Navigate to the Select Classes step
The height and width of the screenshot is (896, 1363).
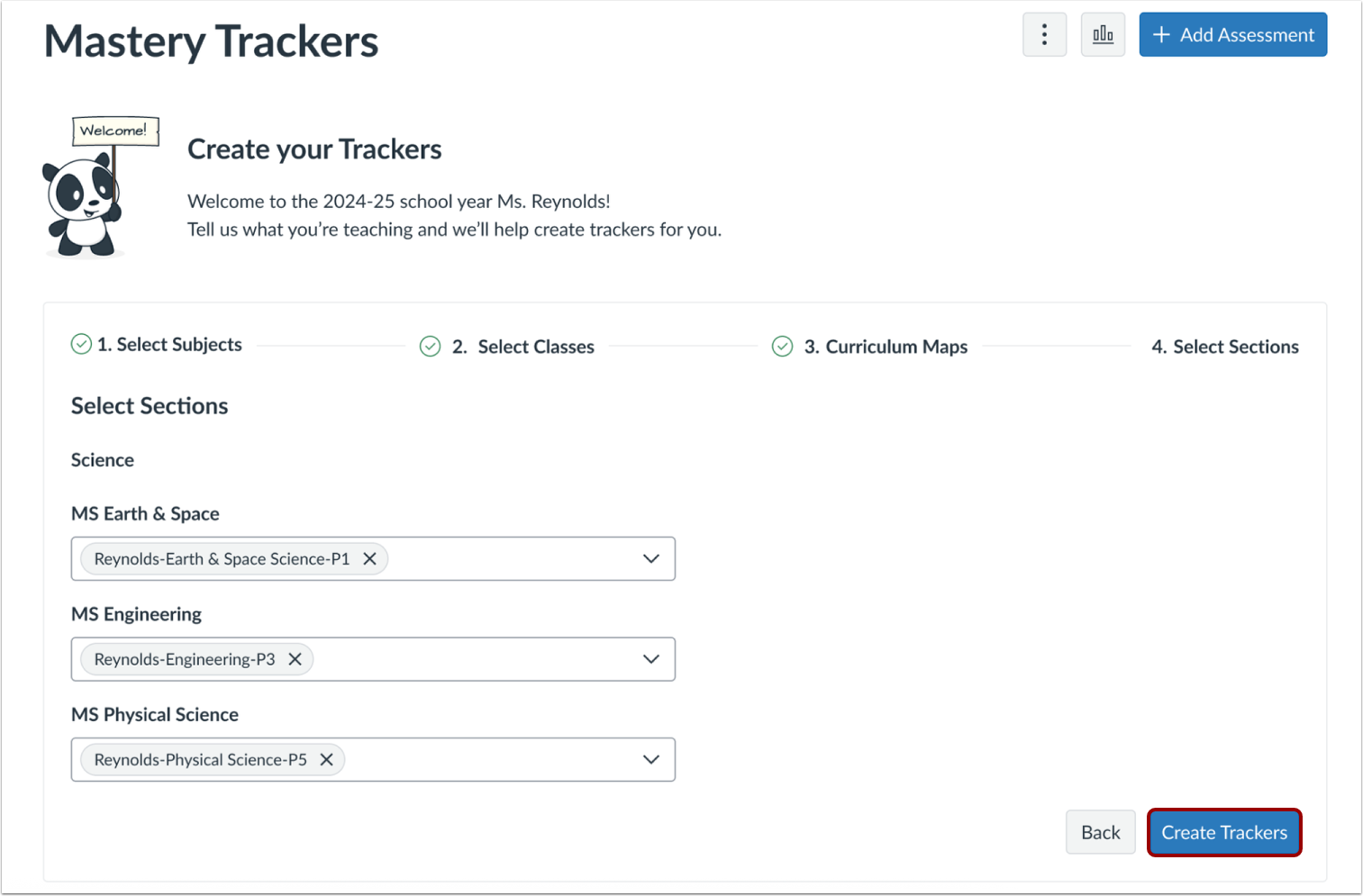click(535, 346)
